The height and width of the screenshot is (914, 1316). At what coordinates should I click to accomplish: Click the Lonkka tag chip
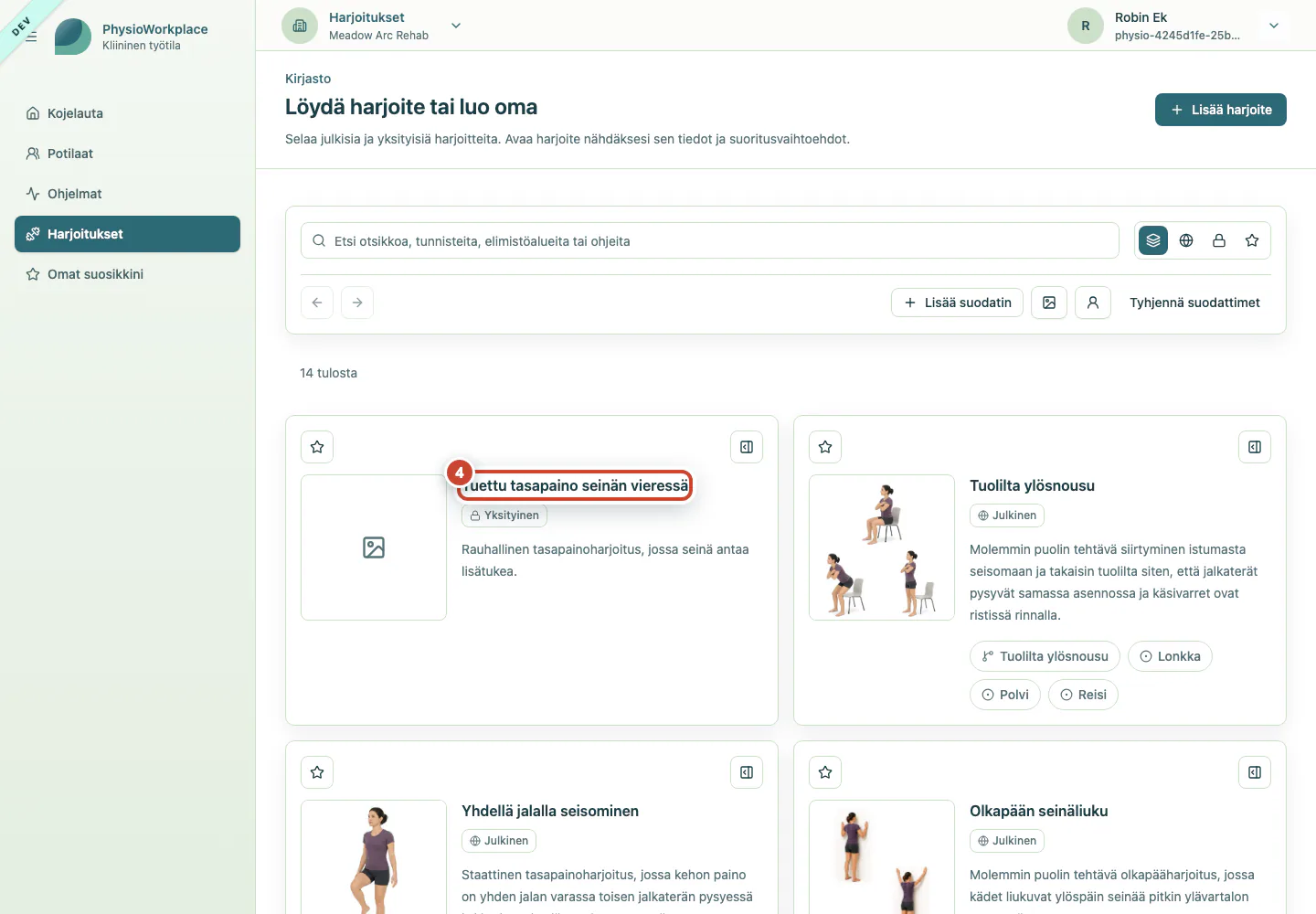tap(1170, 656)
